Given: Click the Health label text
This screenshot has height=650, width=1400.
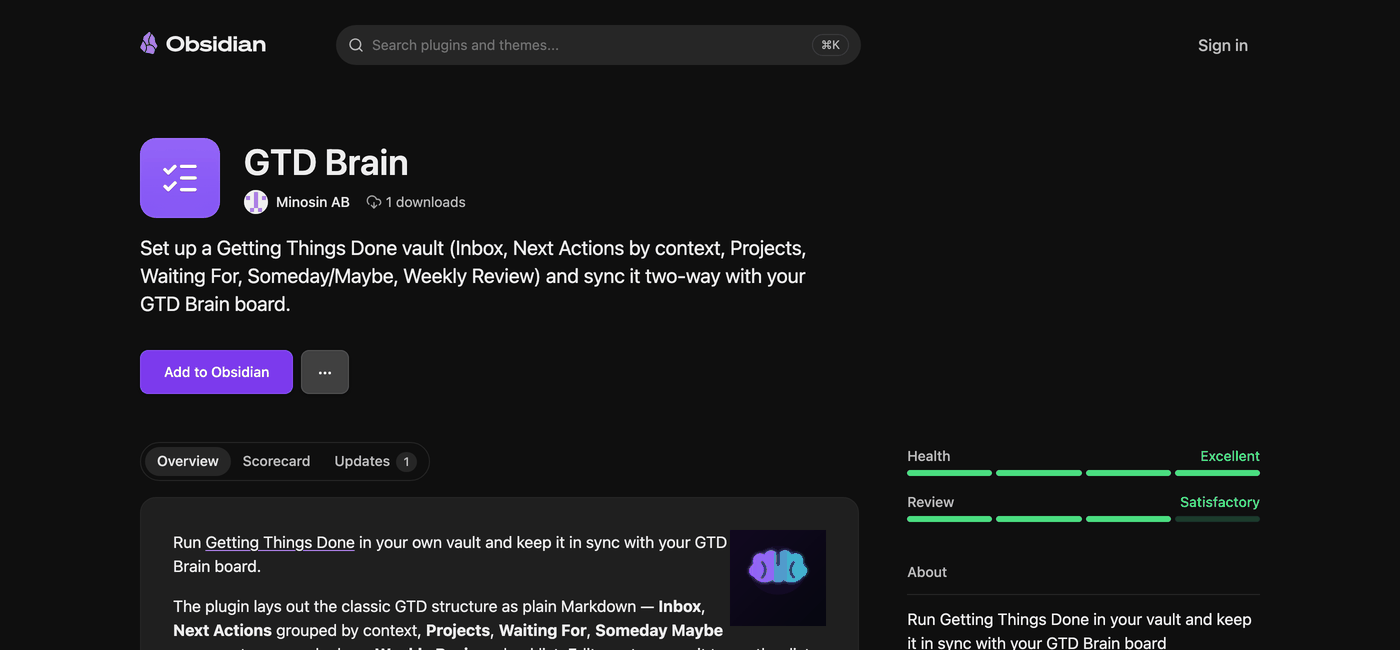Looking at the screenshot, I should [x=929, y=456].
